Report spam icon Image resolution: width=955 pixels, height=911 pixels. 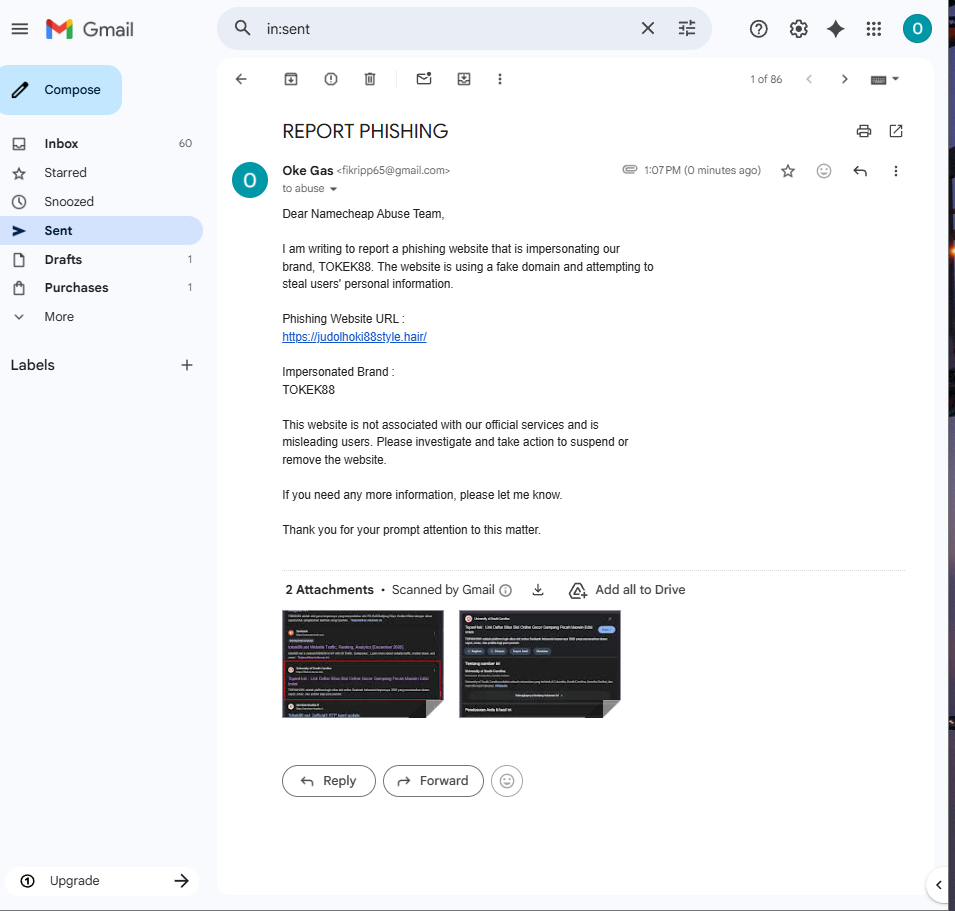click(x=331, y=79)
